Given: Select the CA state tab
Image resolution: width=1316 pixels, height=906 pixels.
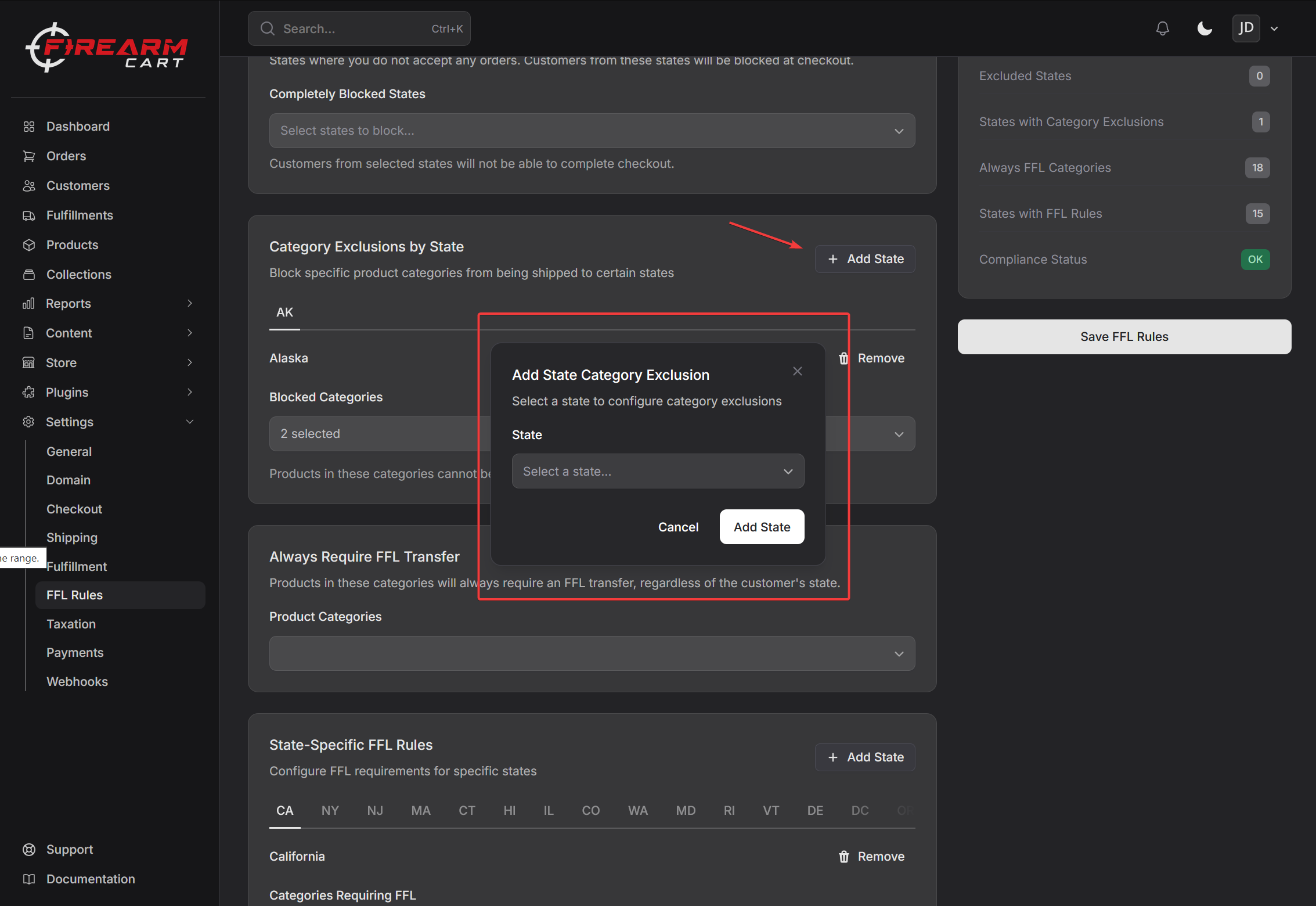Looking at the screenshot, I should 284,811.
